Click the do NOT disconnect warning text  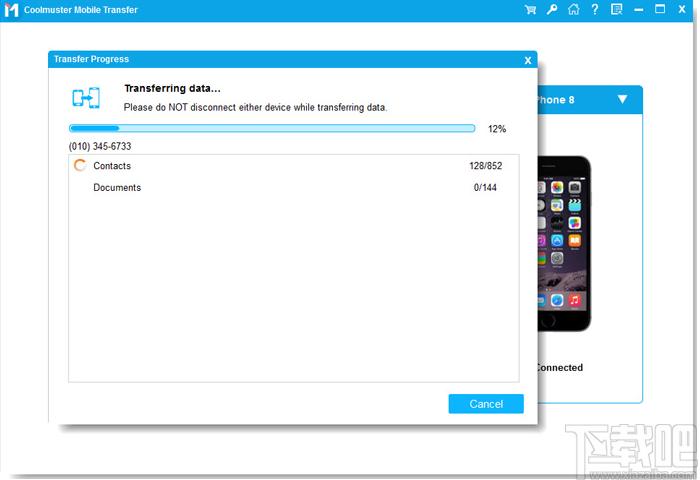255,107
